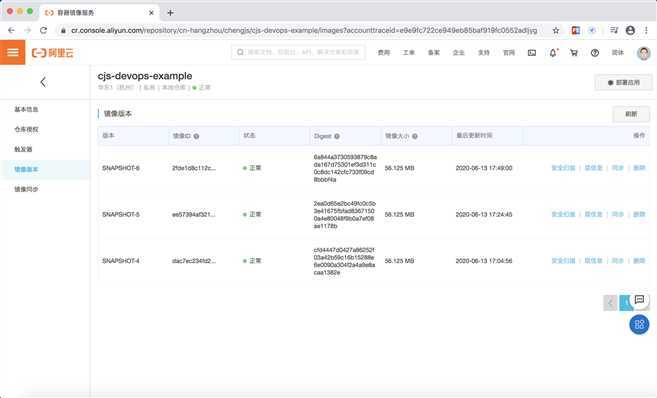Open the user avatar menu
The image size is (657, 398).
[x=644, y=53]
